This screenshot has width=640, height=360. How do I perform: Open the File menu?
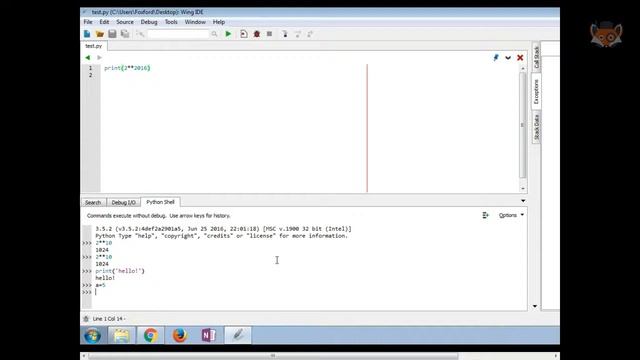(x=88, y=22)
